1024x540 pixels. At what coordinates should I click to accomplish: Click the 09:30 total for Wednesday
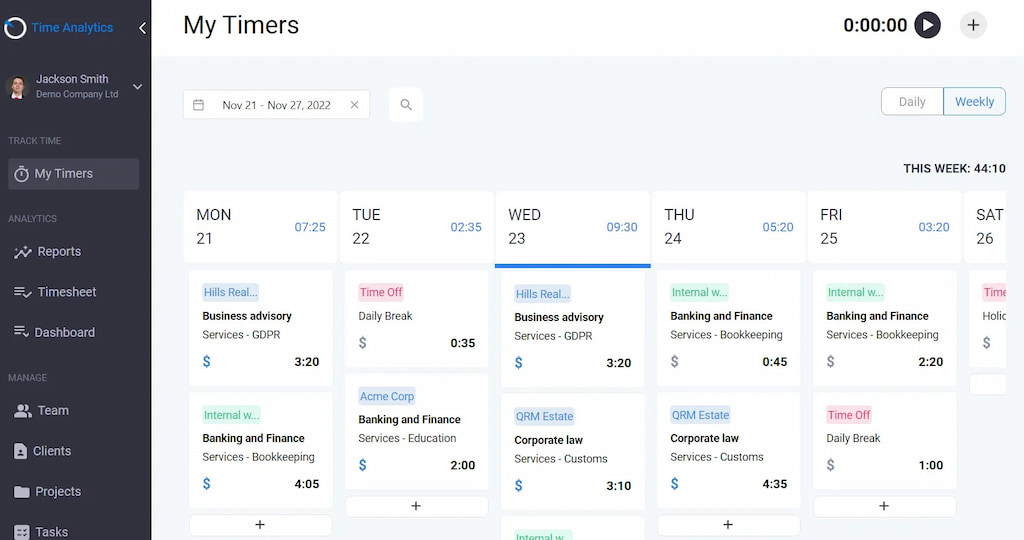(x=622, y=227)
